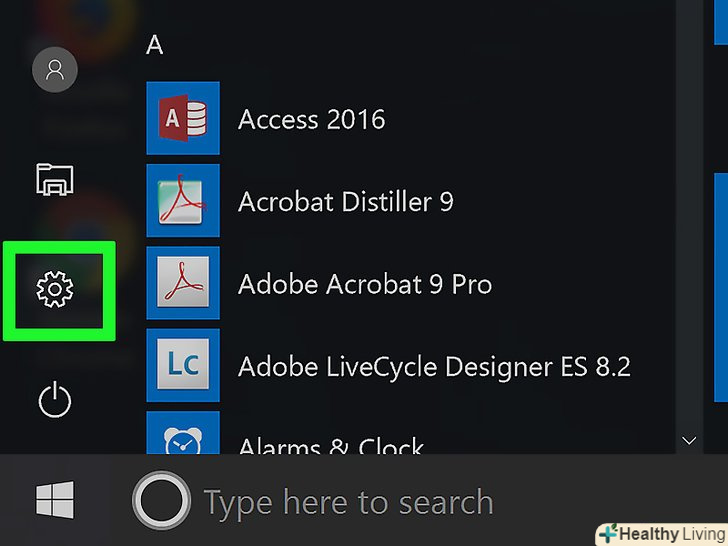Launch Access 2016 via its text label

pyautogui.click(x=311, y=120)
